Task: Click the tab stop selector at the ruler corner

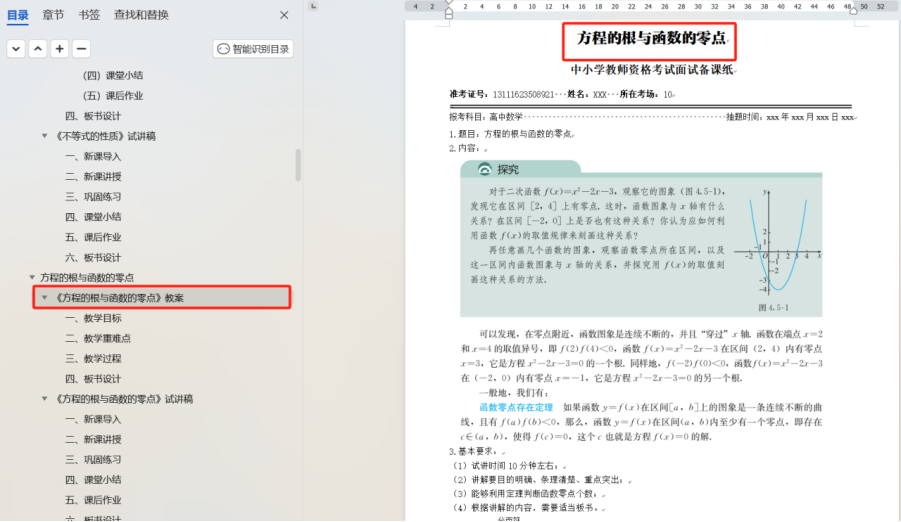Action: tap(313, 6)
